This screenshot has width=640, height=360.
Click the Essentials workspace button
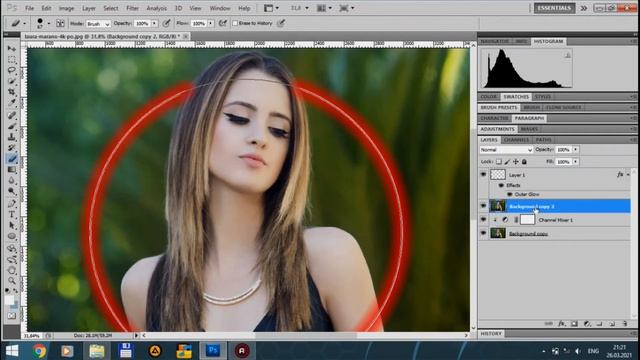pos(554,8)
